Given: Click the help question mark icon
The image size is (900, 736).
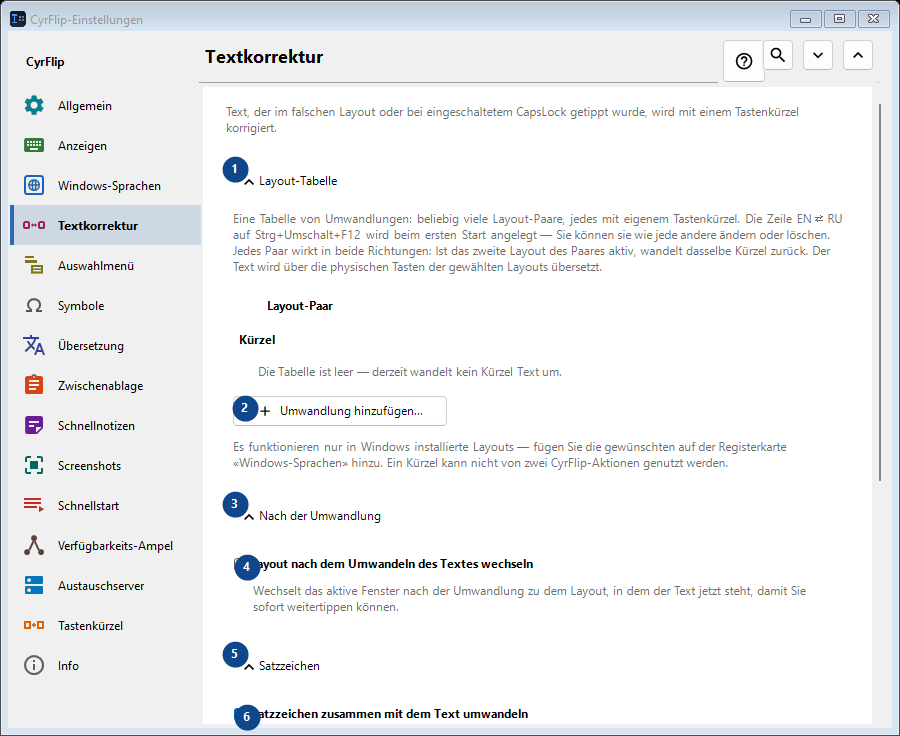Looking at the screenshot, I should click(x=744, y=61).
